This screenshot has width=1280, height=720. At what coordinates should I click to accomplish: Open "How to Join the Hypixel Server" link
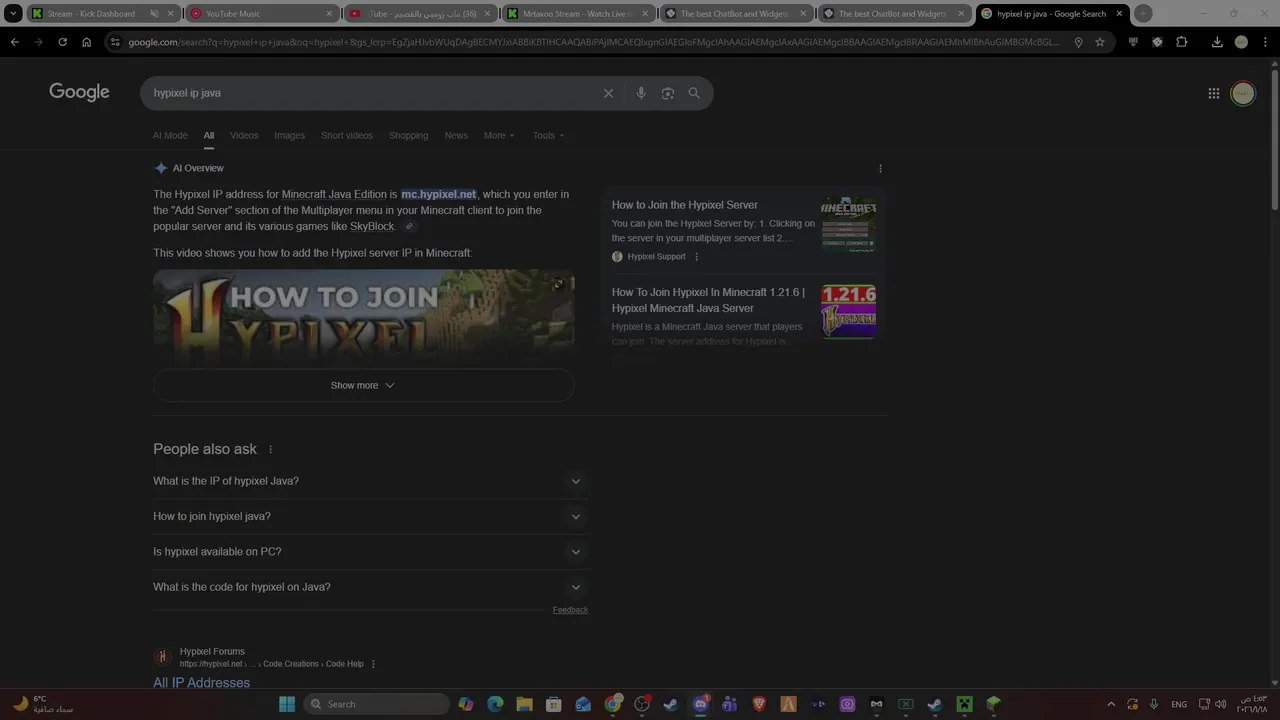(685, 205)
